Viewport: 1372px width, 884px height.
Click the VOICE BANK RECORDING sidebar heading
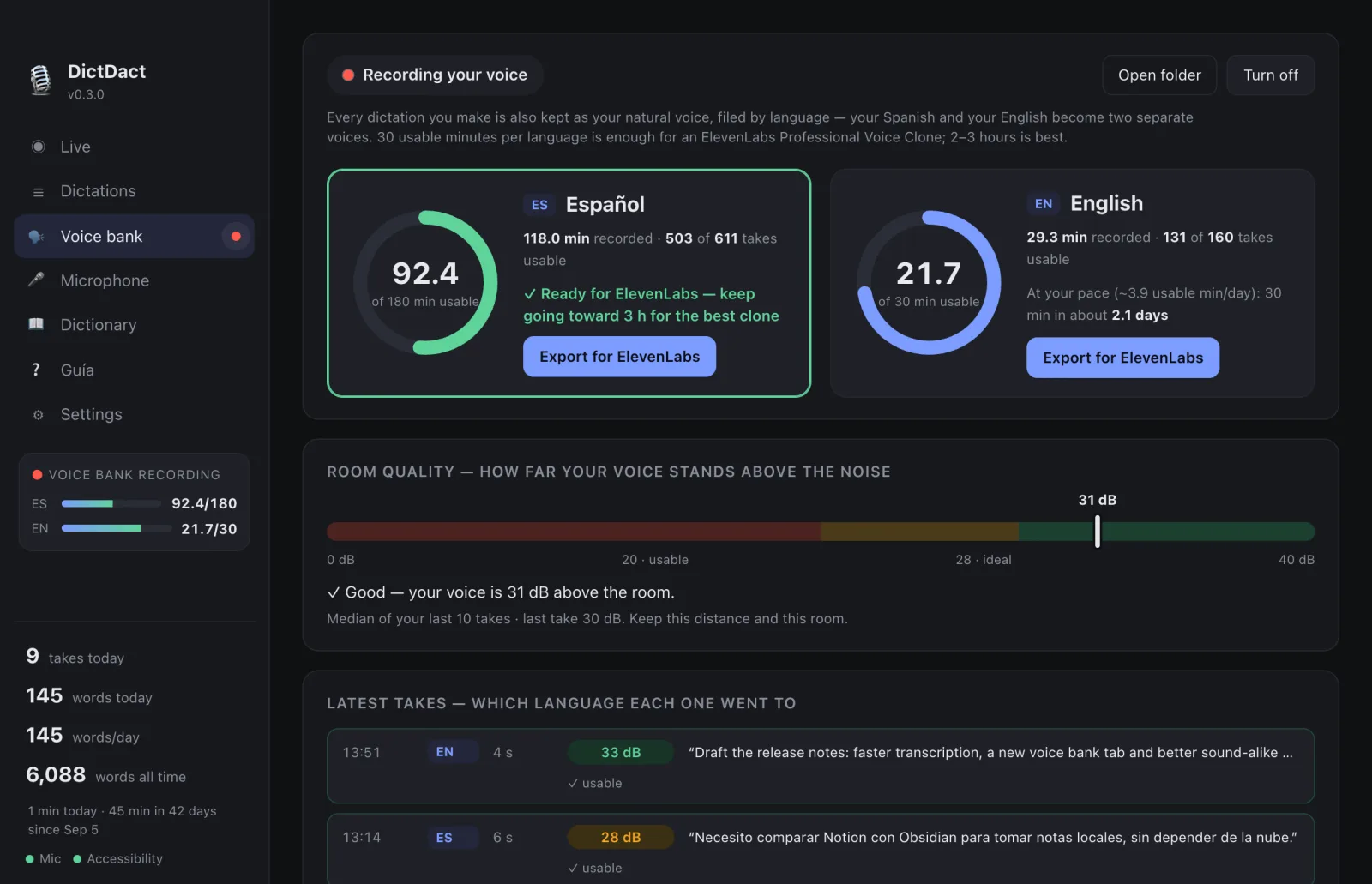click(134, 475)
